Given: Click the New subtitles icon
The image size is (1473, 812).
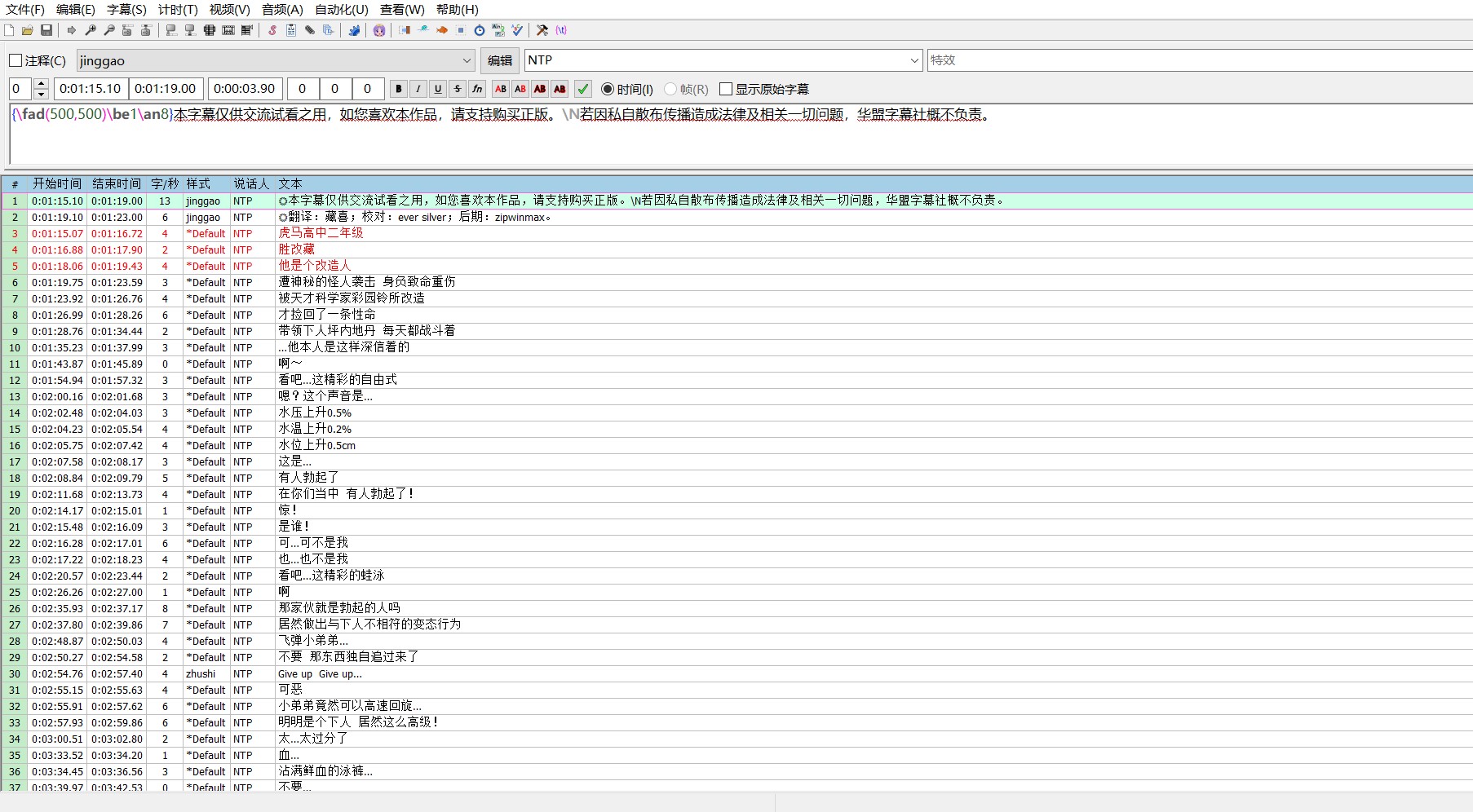Looking at the screenshot, I should tap(9, 30).
